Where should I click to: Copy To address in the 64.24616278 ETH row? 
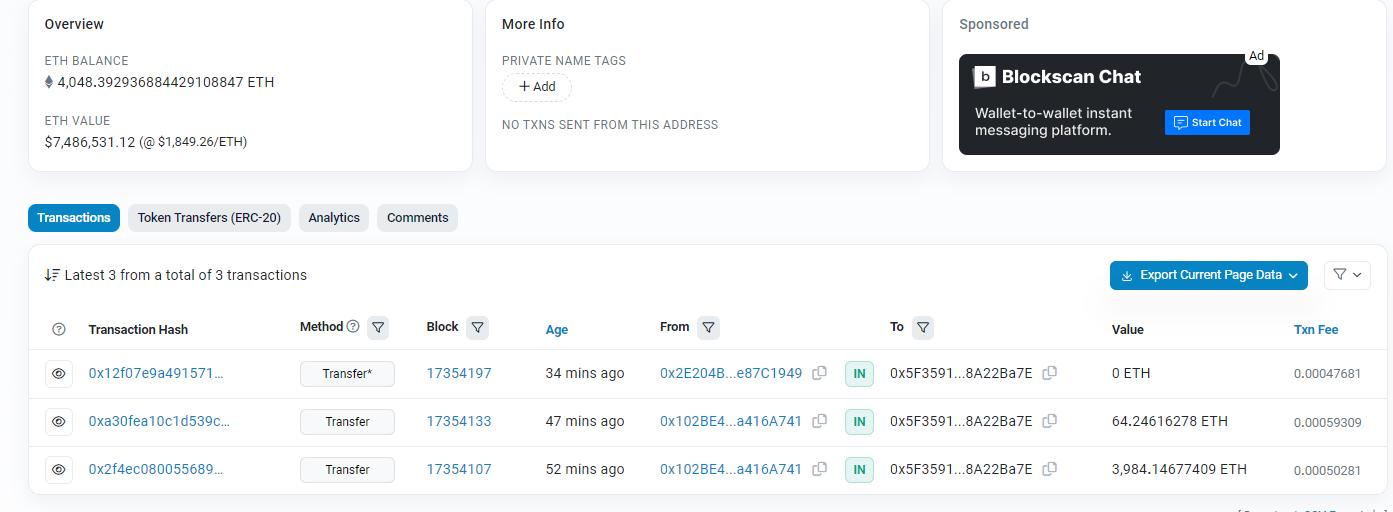1049,421
